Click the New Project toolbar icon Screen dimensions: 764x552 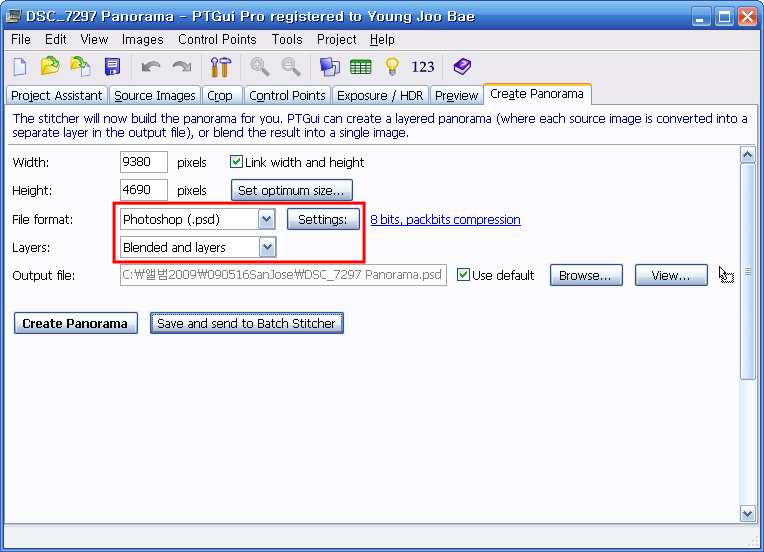20,67
